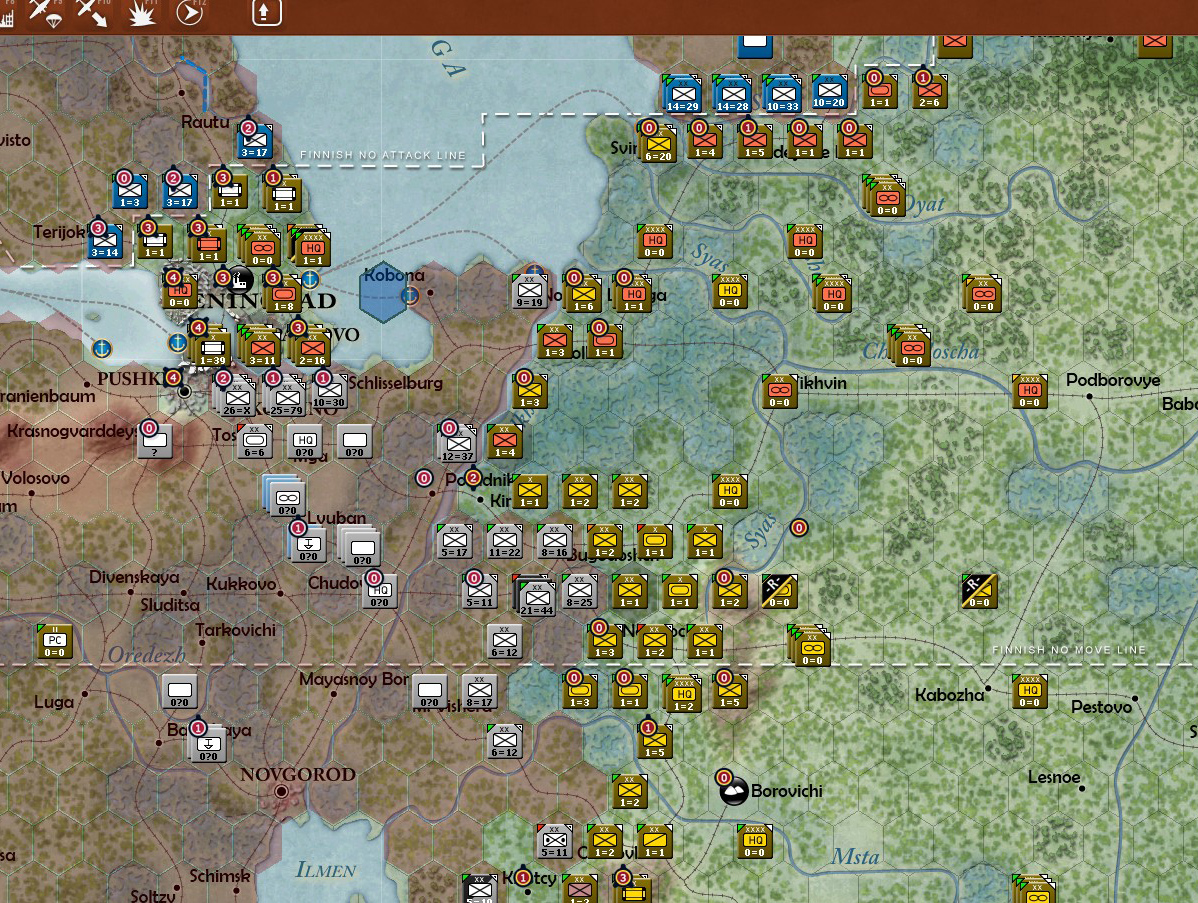1198x903 pixels.
Task: Select the Finnish 3=17 unit next to Rautu
Action: 254,141
